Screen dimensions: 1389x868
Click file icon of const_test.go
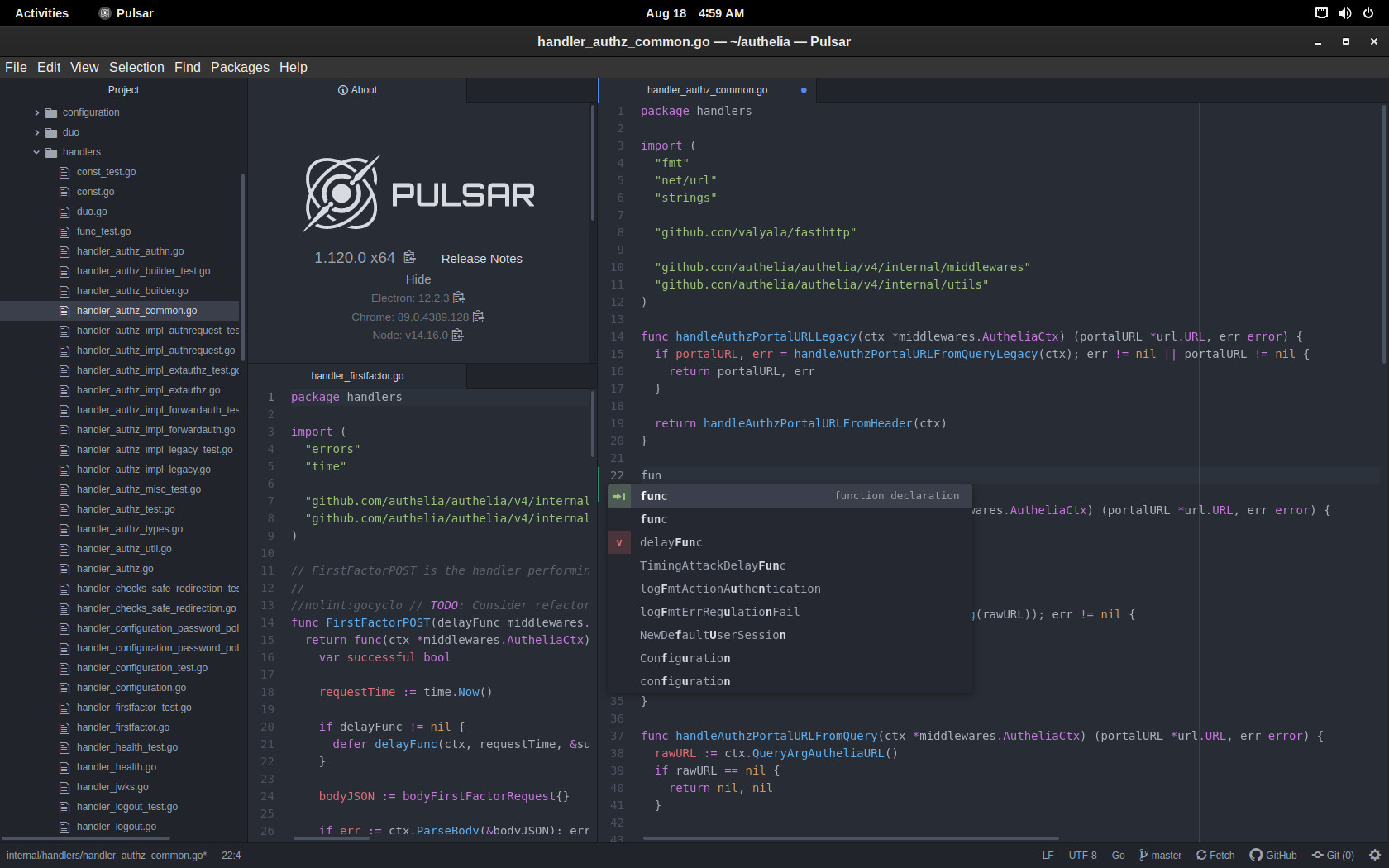tap(64, 172)
